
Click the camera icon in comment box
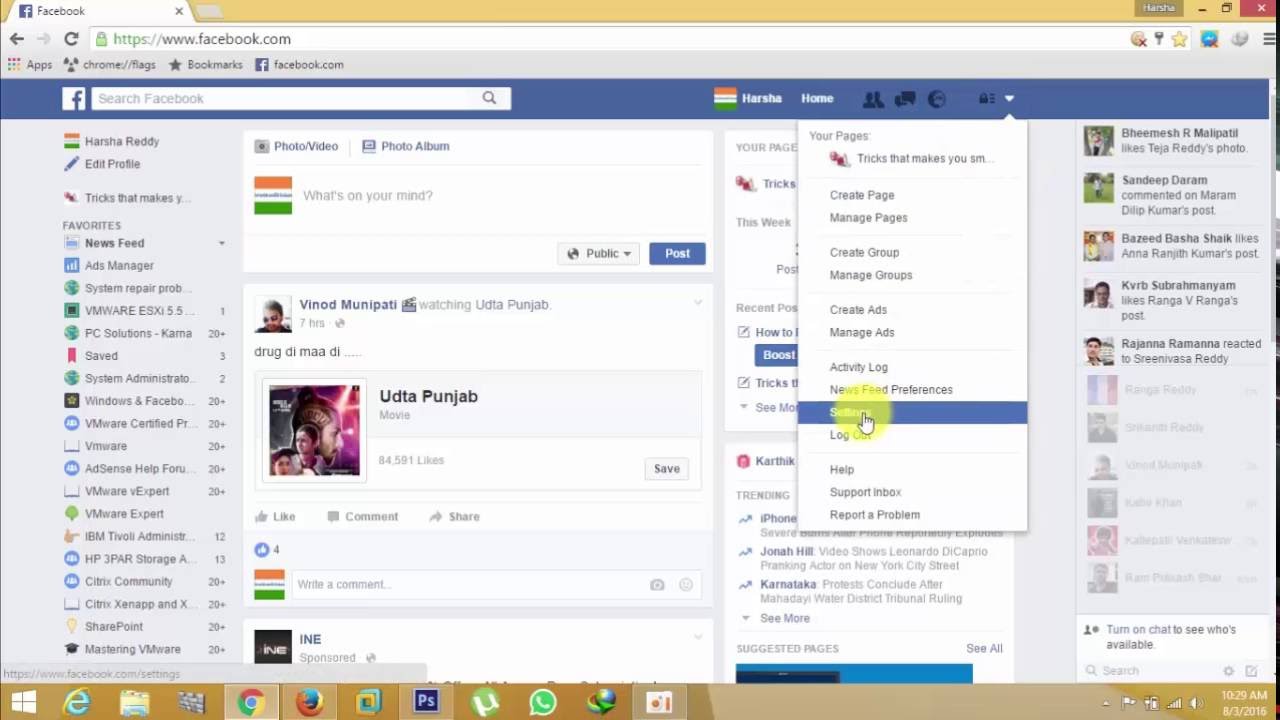(x=657, y=585)
